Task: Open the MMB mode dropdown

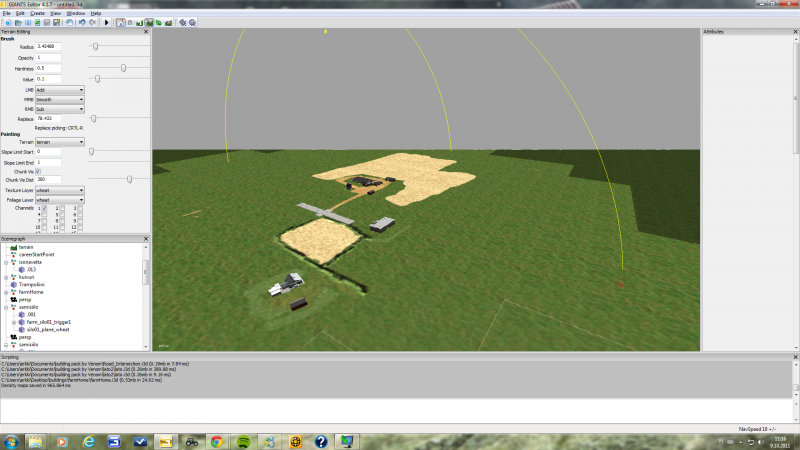Action: [x=60, y=99]
